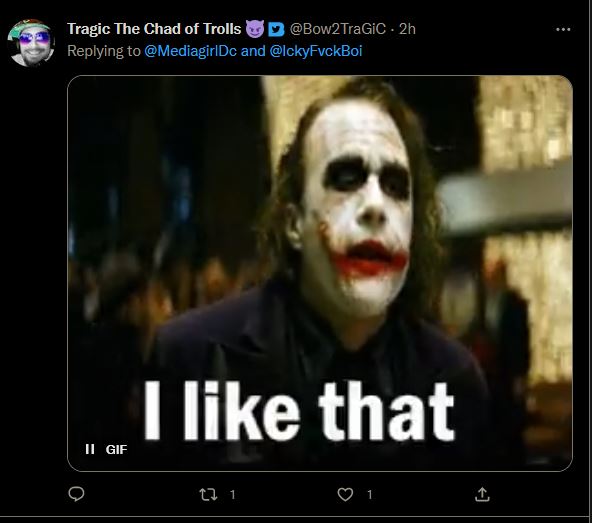Pause the playing GIF

pos(90,449)
